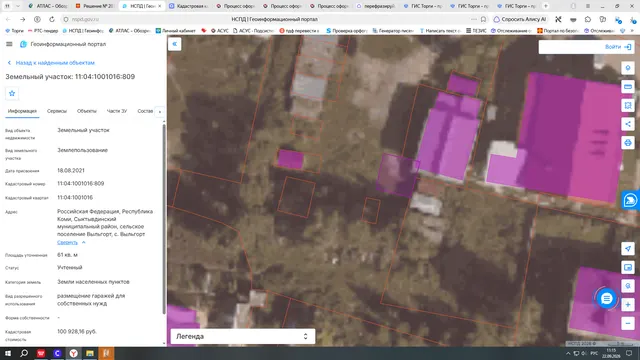
Task: Open tab list dropdown arrow in browser
Action: click(x=18, y=6)
